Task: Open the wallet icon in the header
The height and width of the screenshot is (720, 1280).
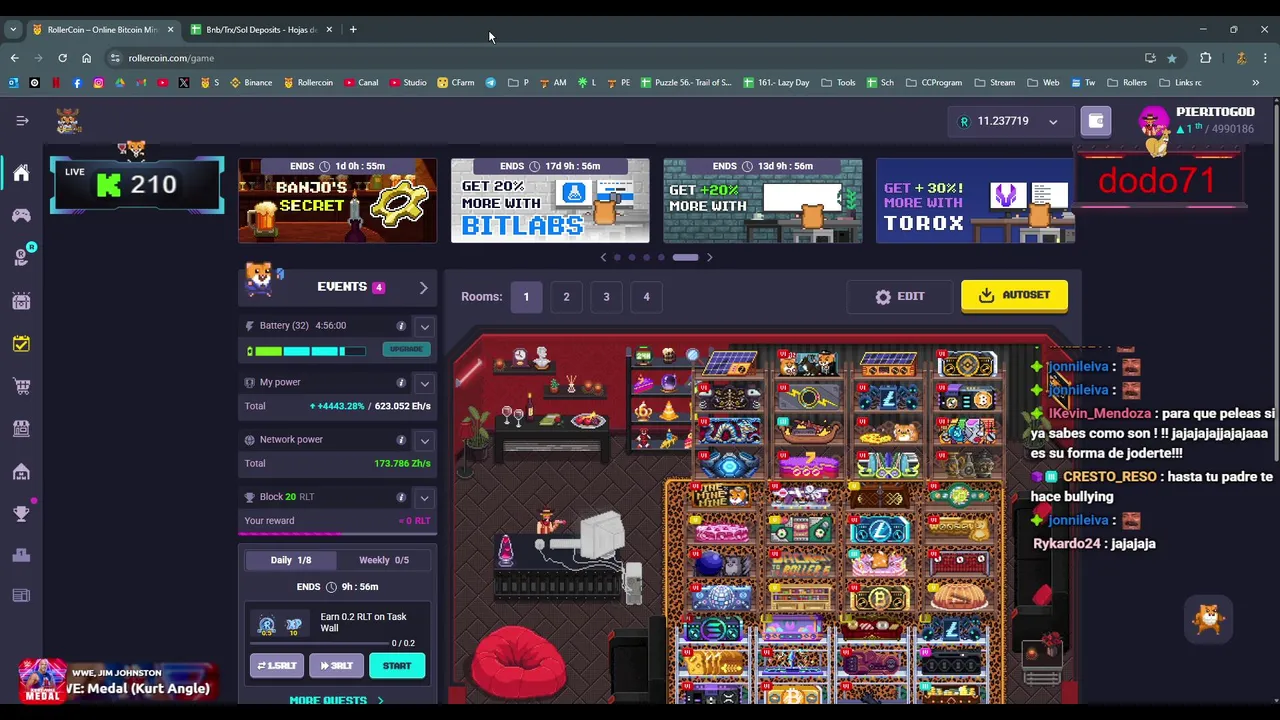Action: point(1096,121)
